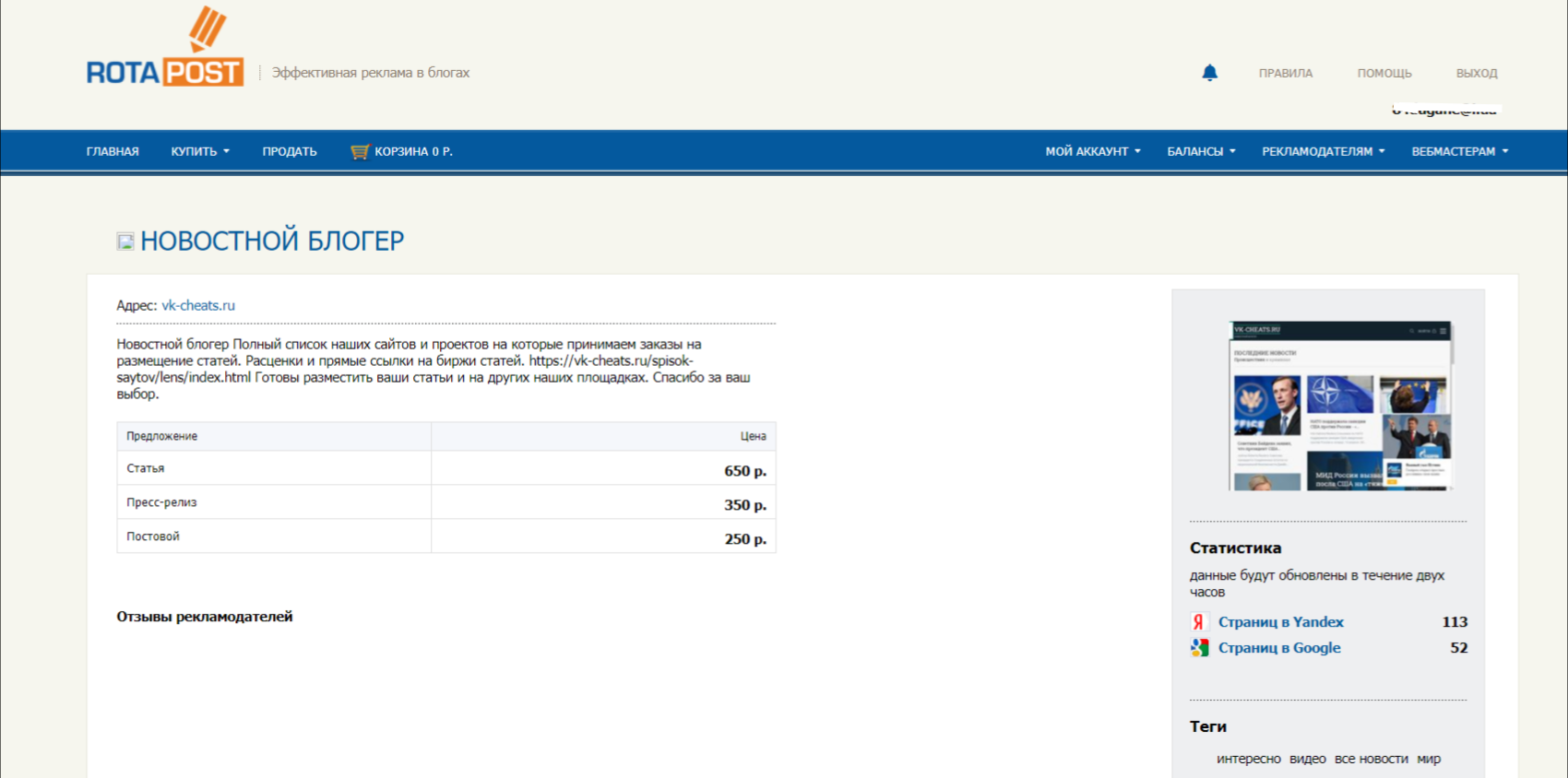Click ВЫХОД to log out

pos(1477,73)
